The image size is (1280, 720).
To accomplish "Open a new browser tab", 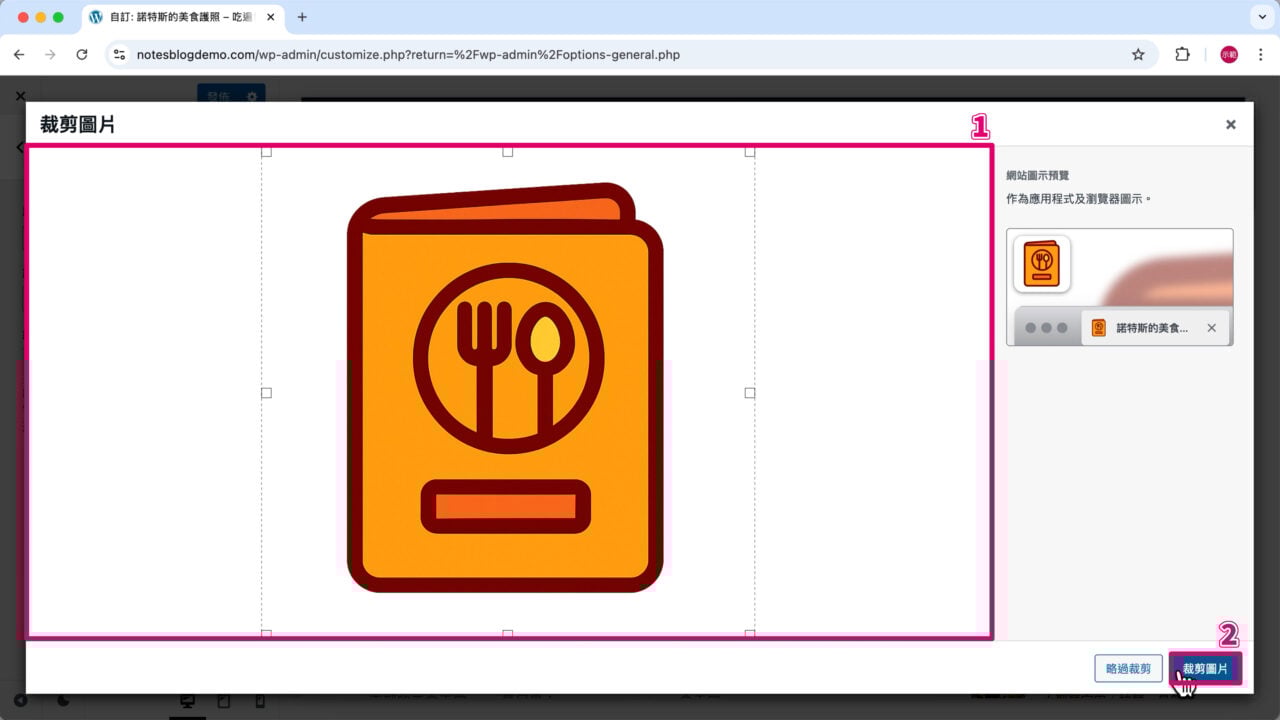I will (x=302, y=17).
